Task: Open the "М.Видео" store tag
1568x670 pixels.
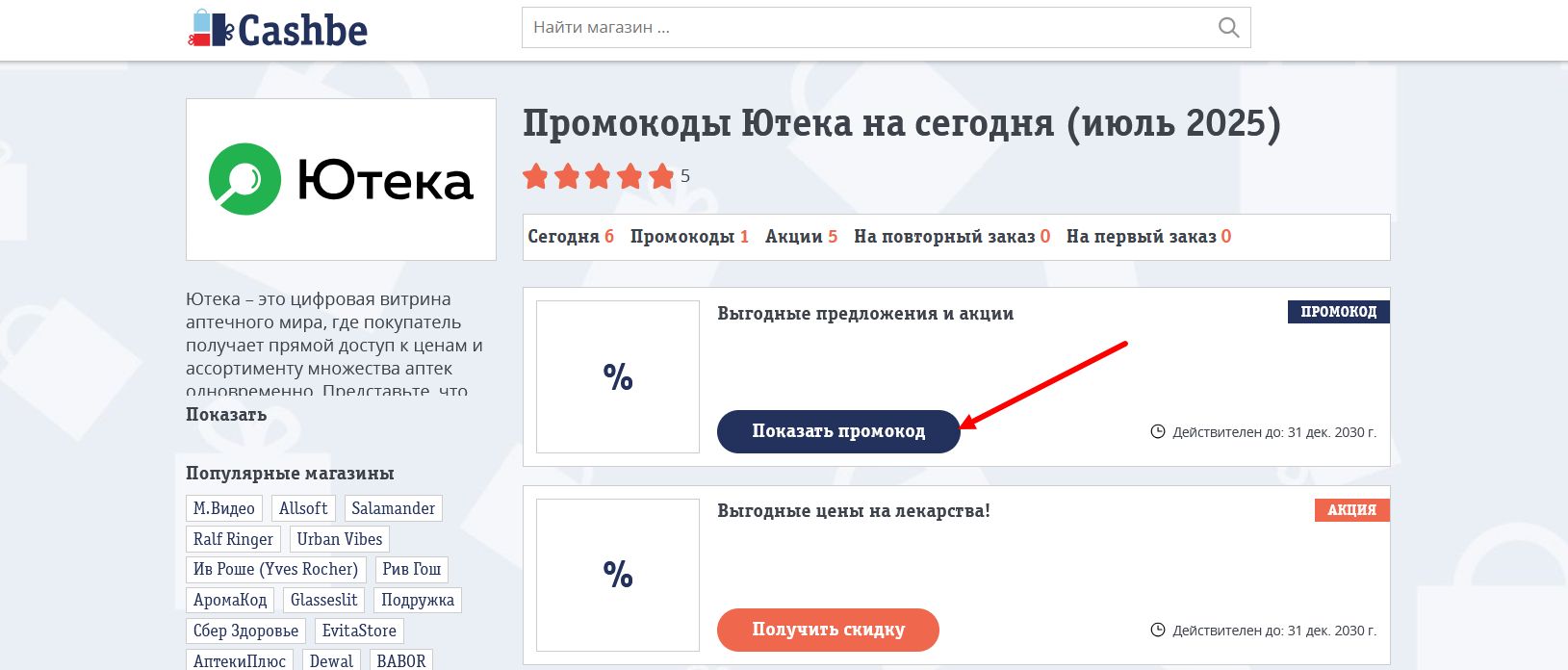Action: [x=224, y=508]
